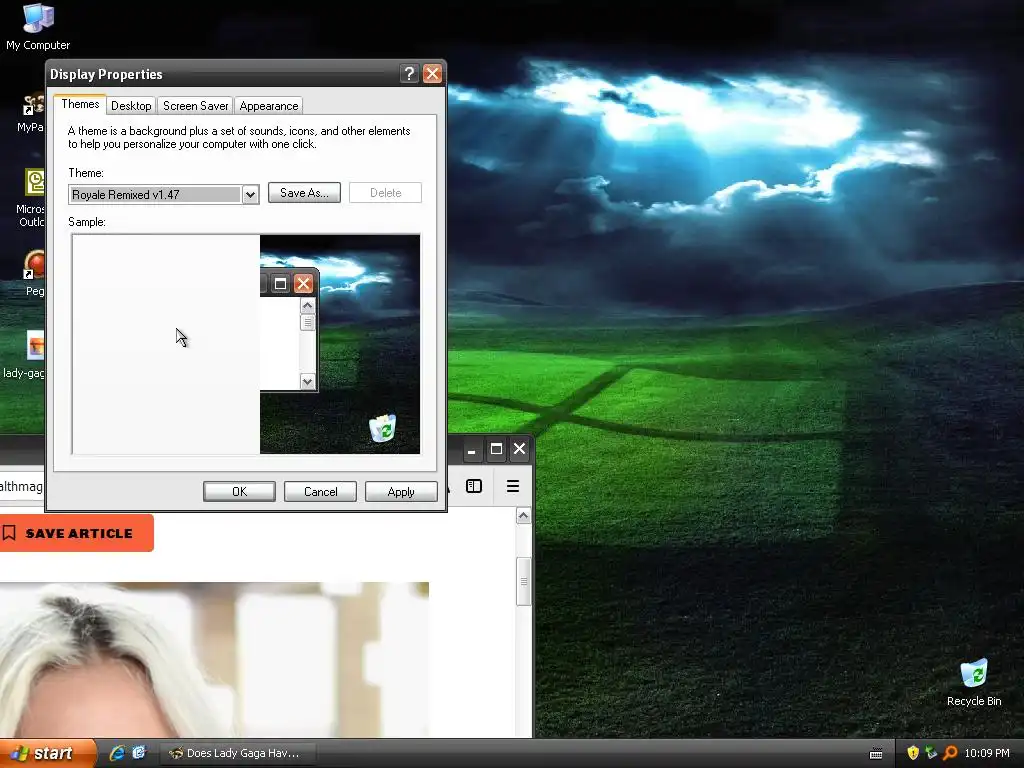Viewport: 1024px width, 768px height.
Task: Click Save As button for theme
Action: coord(304,193)
